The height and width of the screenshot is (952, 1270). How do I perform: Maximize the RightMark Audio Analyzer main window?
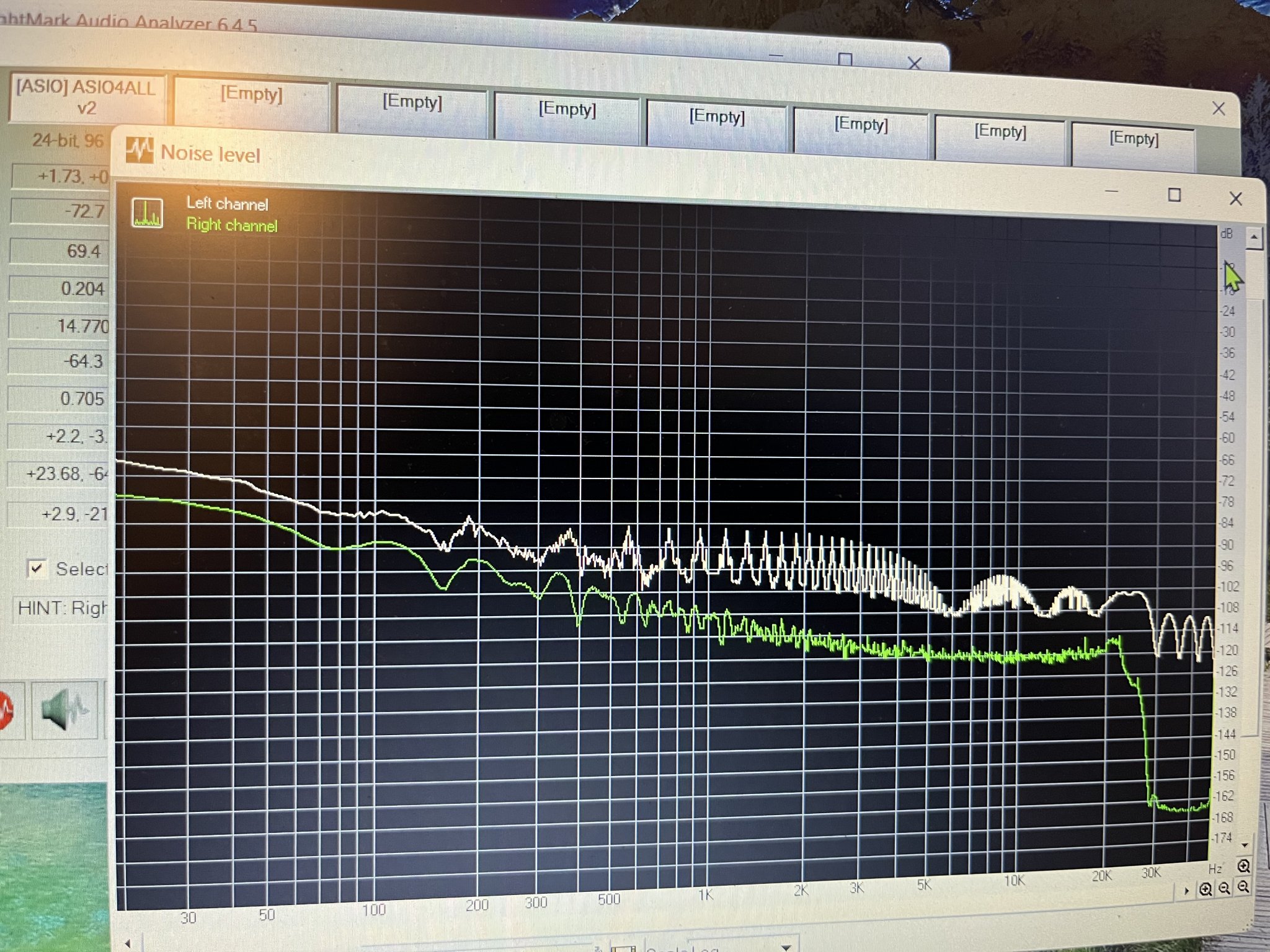point(845,59)
